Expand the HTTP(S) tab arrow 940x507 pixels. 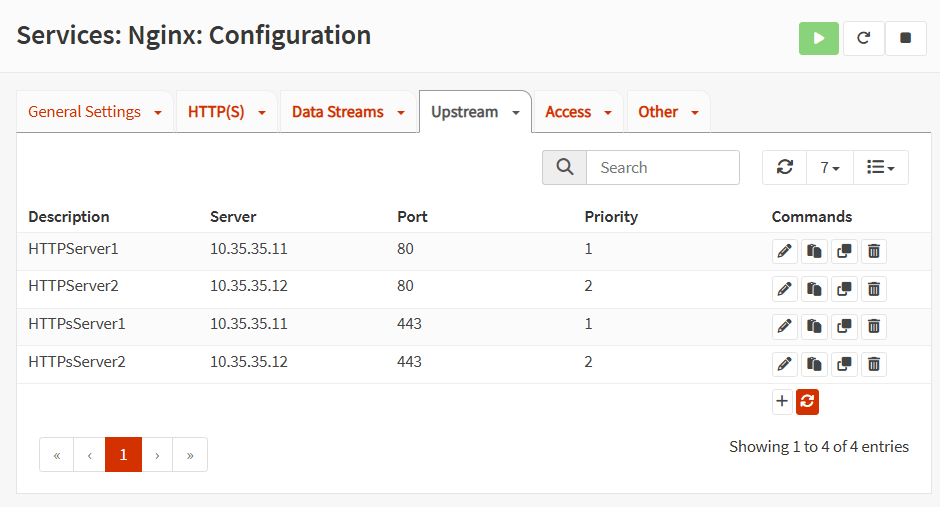[x=262, y=113]
